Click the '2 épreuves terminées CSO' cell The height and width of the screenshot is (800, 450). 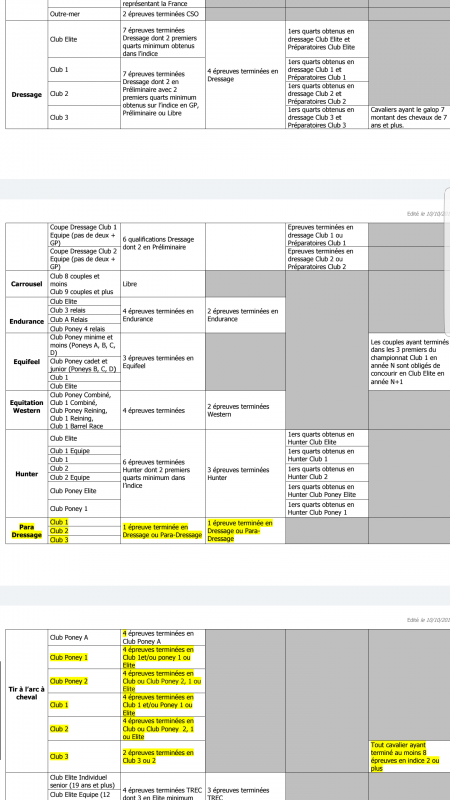(x=163, y=14)
